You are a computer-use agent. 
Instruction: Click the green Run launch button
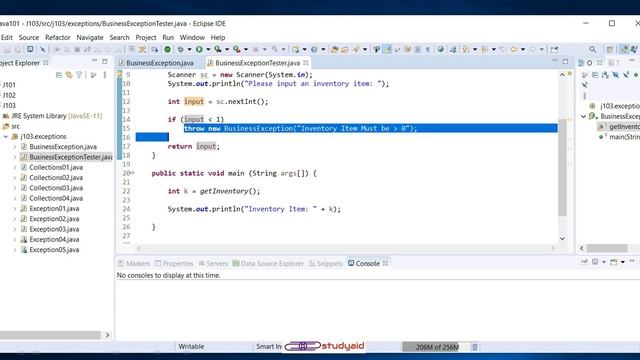click(x=199, y=49)
